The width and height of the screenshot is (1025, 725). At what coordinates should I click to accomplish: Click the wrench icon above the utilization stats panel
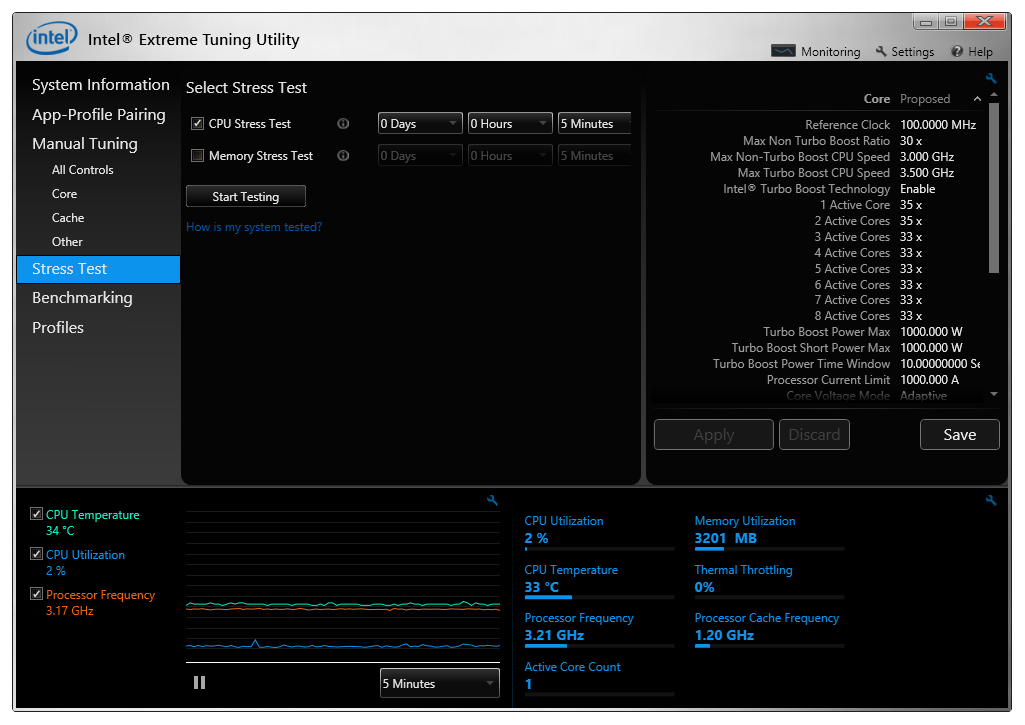pos(991,501)
